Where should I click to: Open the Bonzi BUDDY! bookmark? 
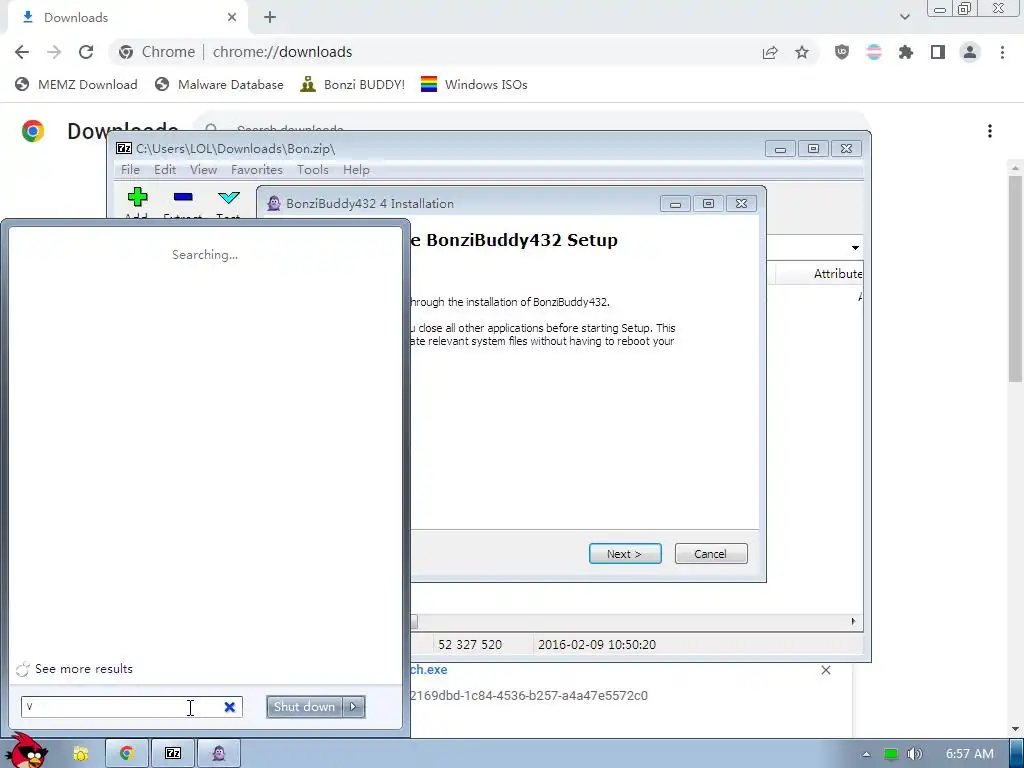tap(353, 84)
